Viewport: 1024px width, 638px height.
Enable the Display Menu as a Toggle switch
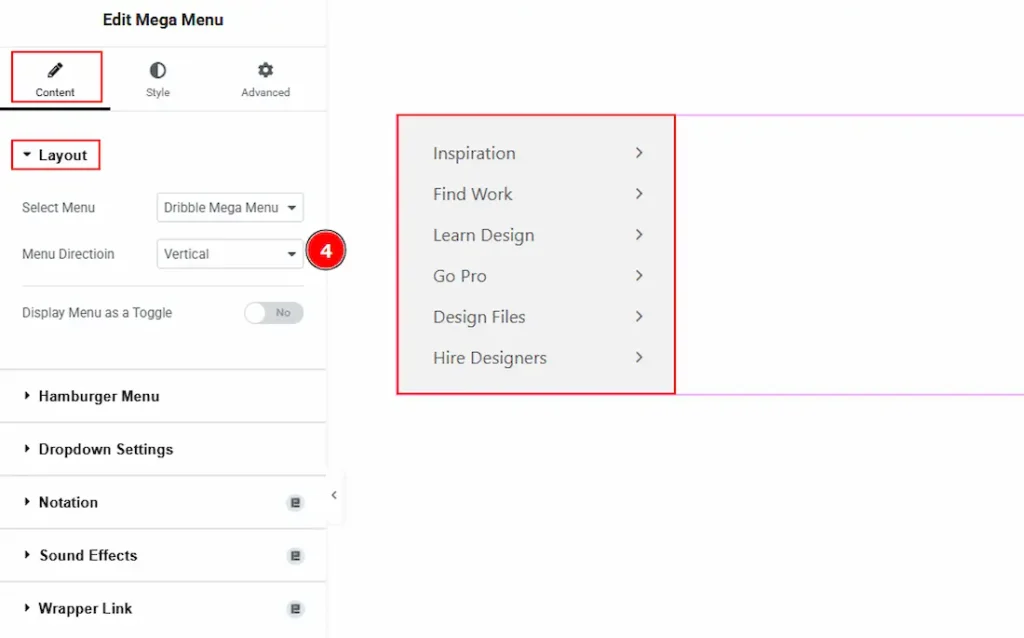pos(272,313)
